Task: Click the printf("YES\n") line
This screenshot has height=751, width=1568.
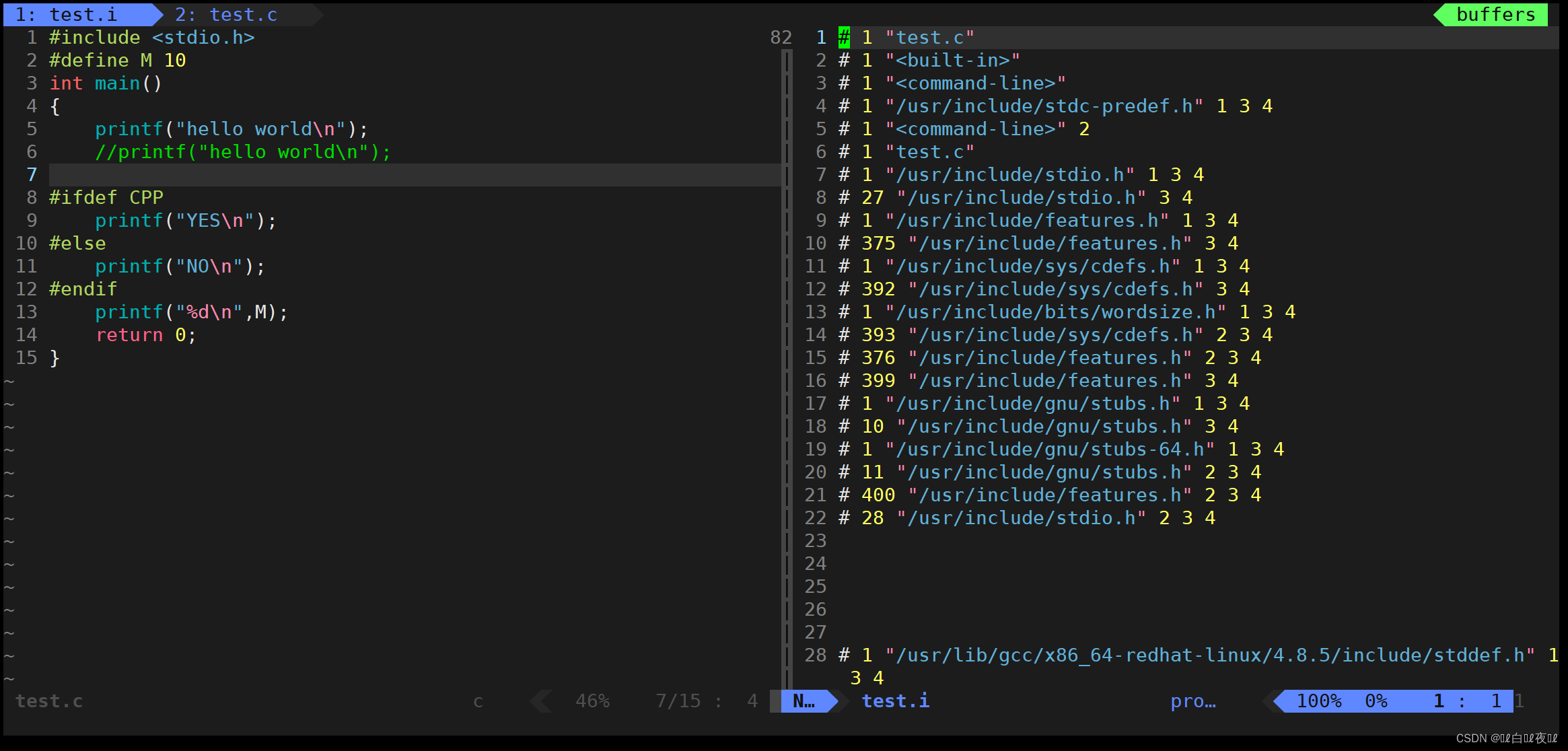Action: click(x=186, y=220)
